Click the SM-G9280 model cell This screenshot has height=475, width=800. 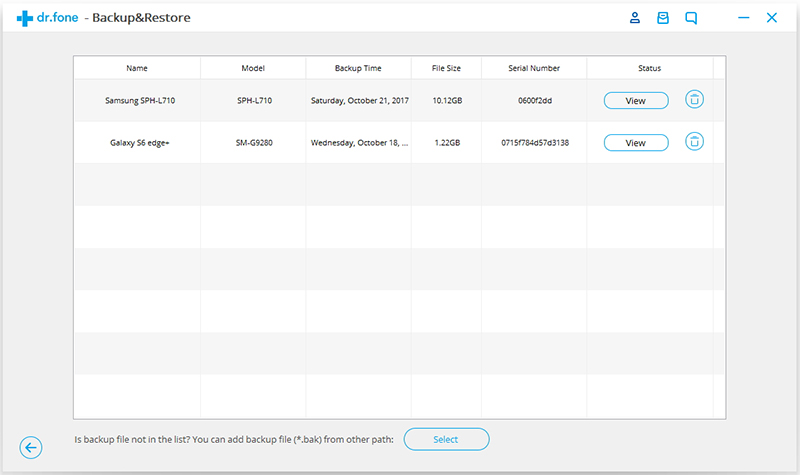pos(254,143)
